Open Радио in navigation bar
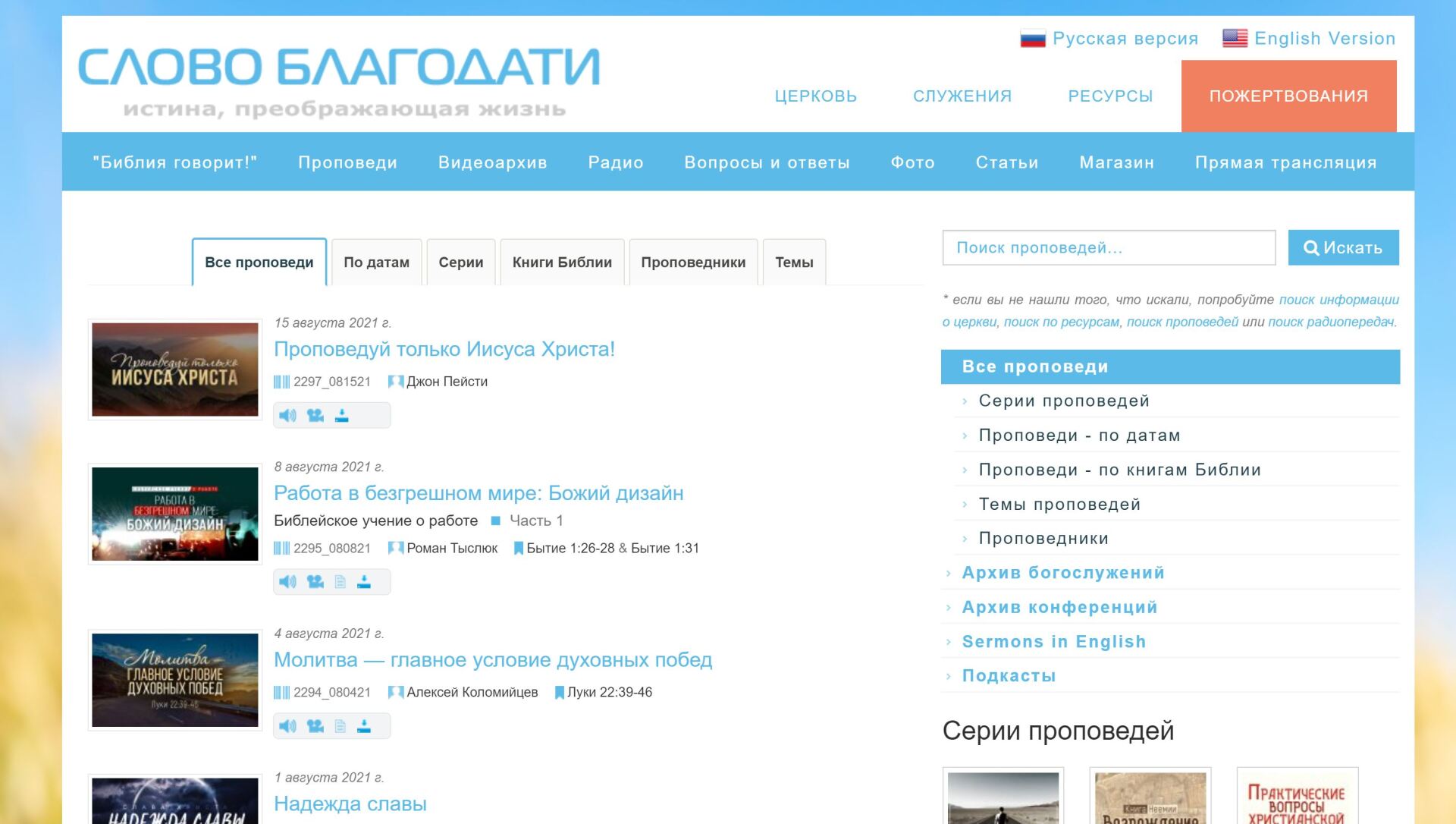 [616, 162]
